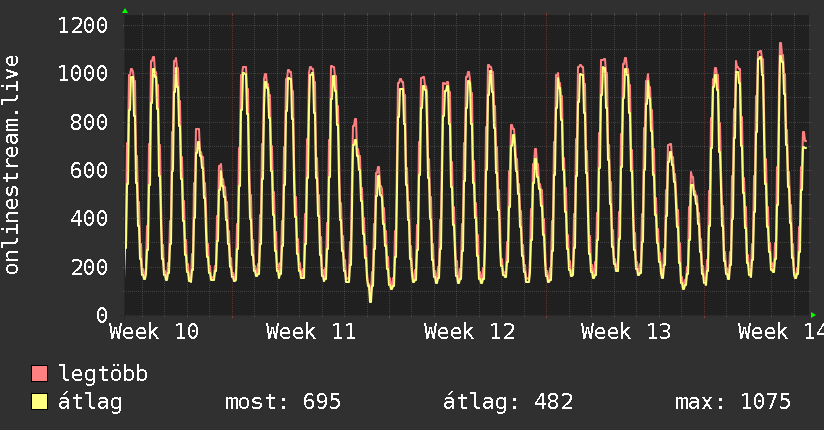The width and height of the screenshot is (824, 430).
Task: Click the 1000 y-axis value
Action: tap(83, 73)
